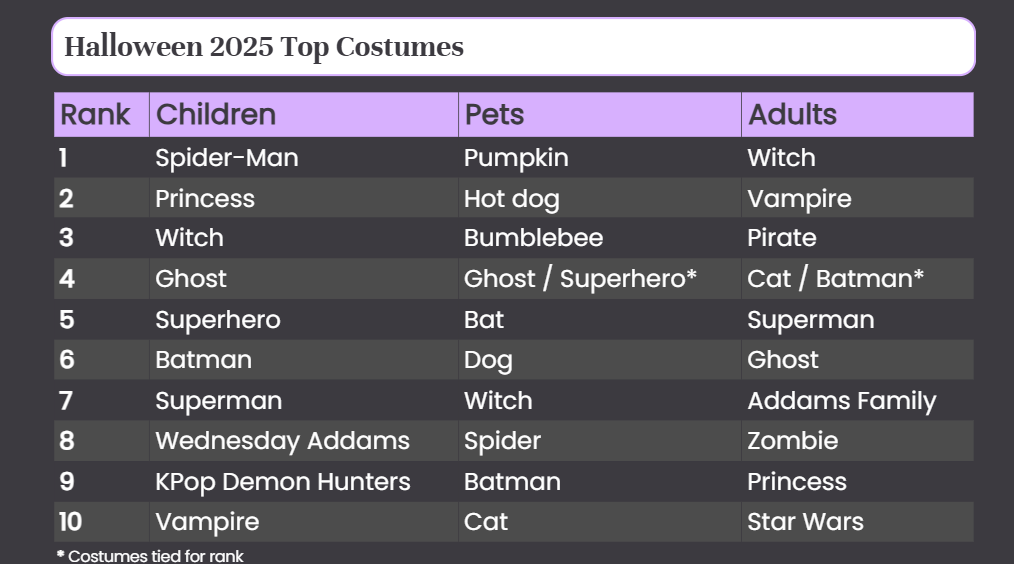Select the Rank column header
Image resolution: width=1014 pixels, height=564 pixels.
[x=102, y=114]
